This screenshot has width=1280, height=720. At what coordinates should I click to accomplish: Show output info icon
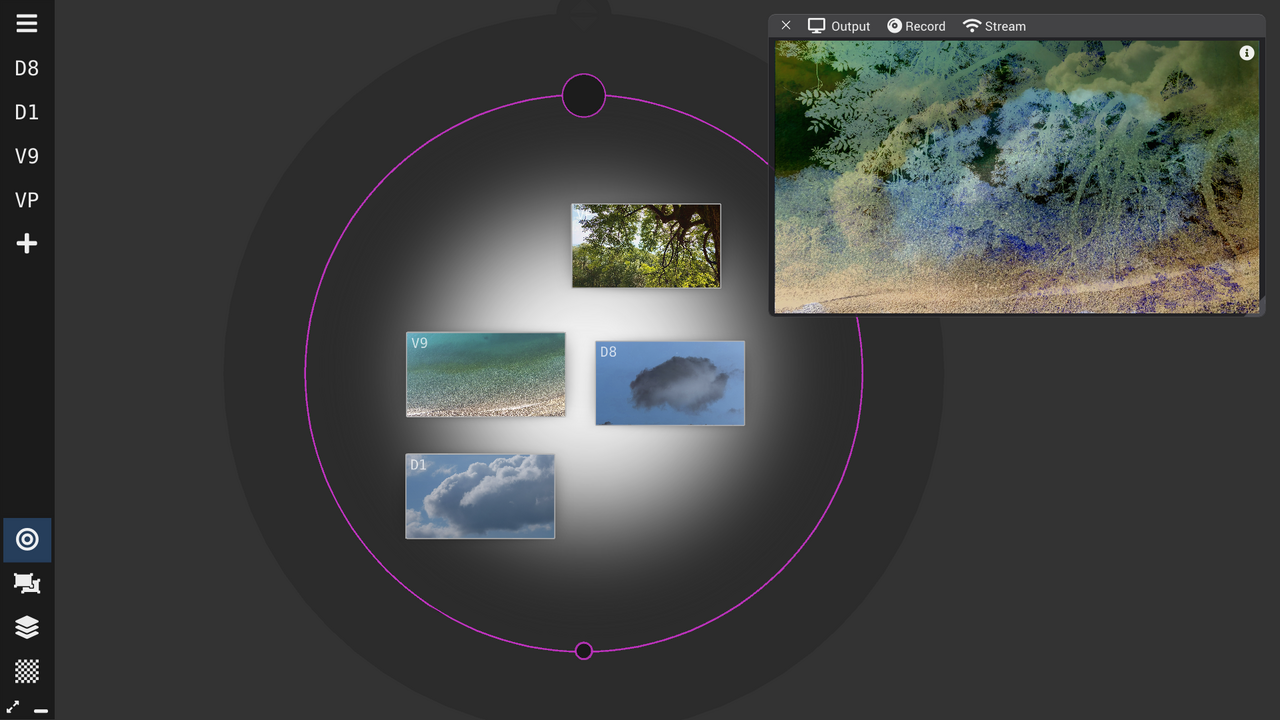1246,53
